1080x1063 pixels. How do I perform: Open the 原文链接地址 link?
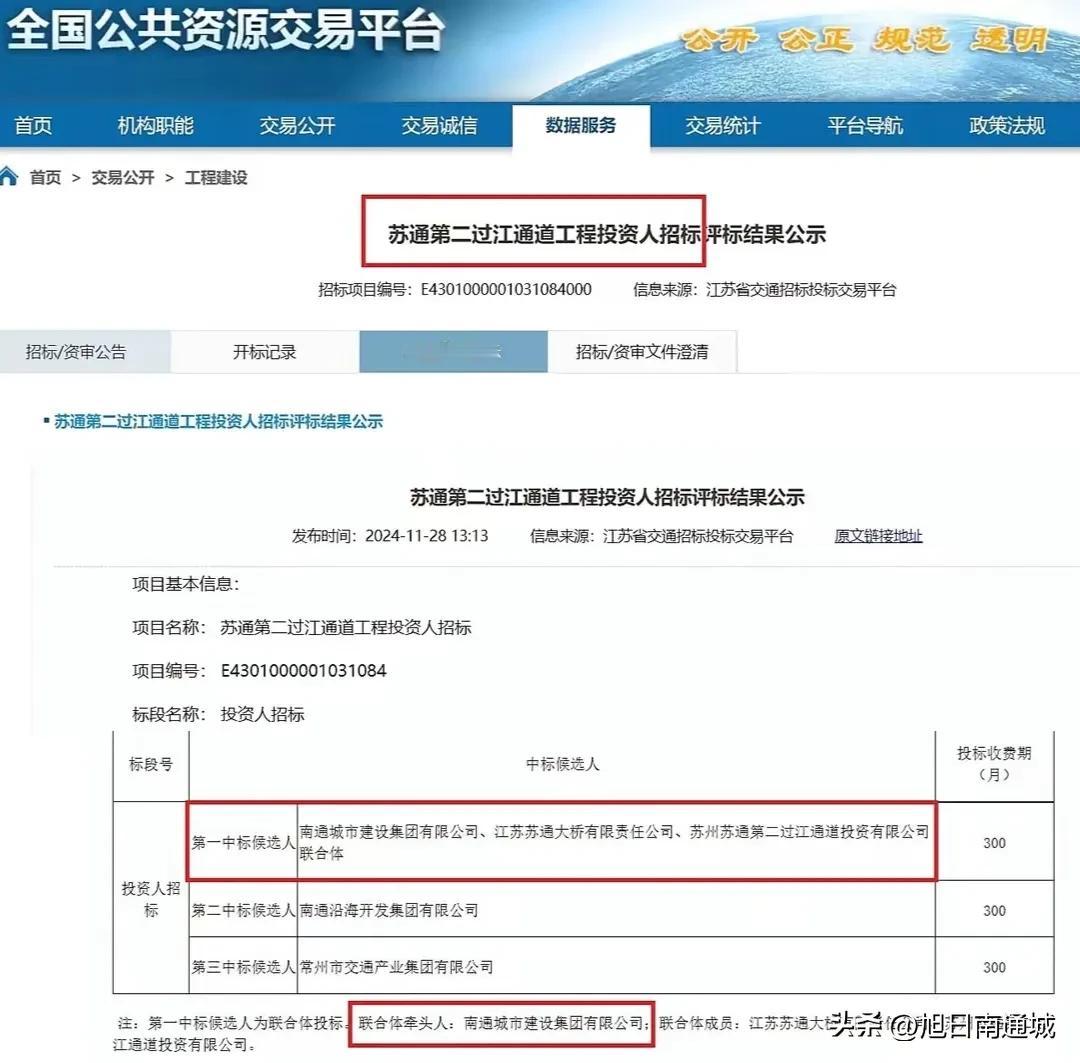click(878, 536)
